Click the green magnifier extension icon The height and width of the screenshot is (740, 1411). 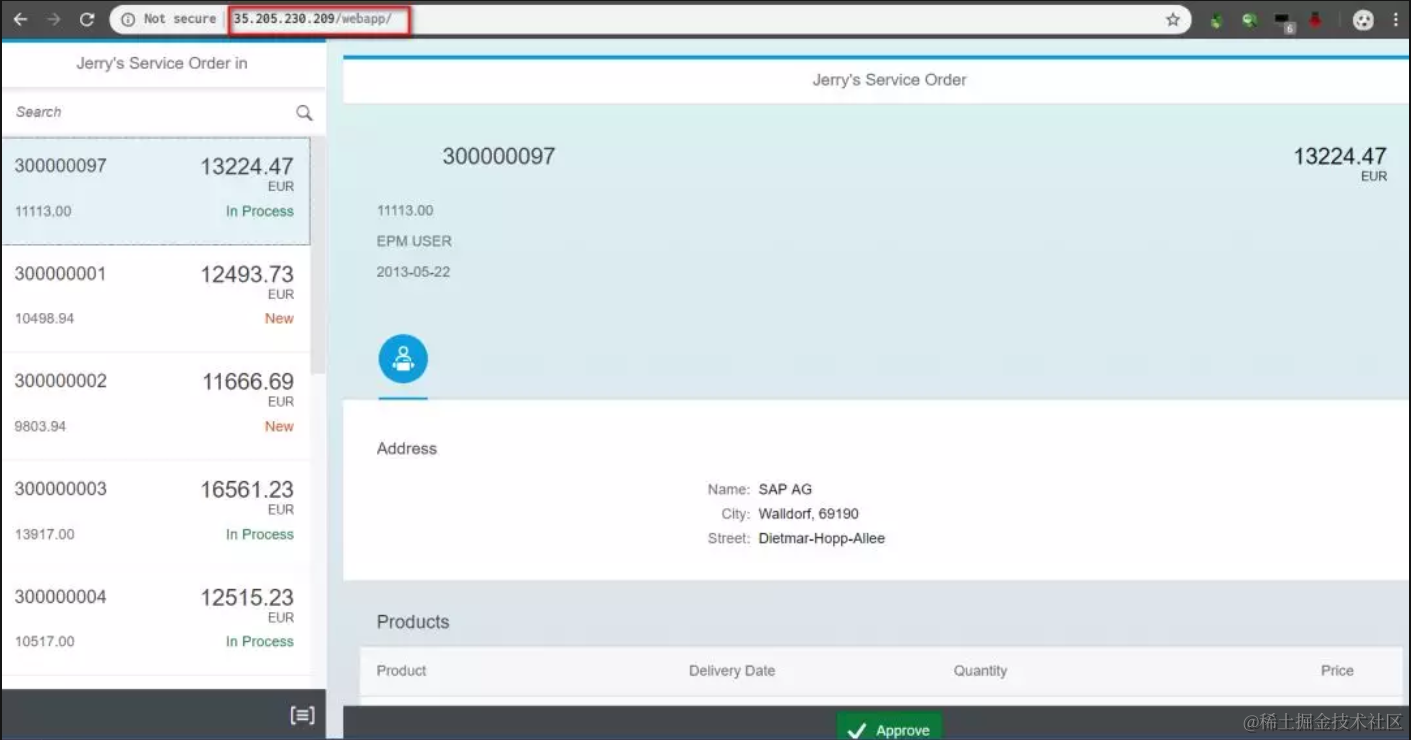[x=1249, y=18]
